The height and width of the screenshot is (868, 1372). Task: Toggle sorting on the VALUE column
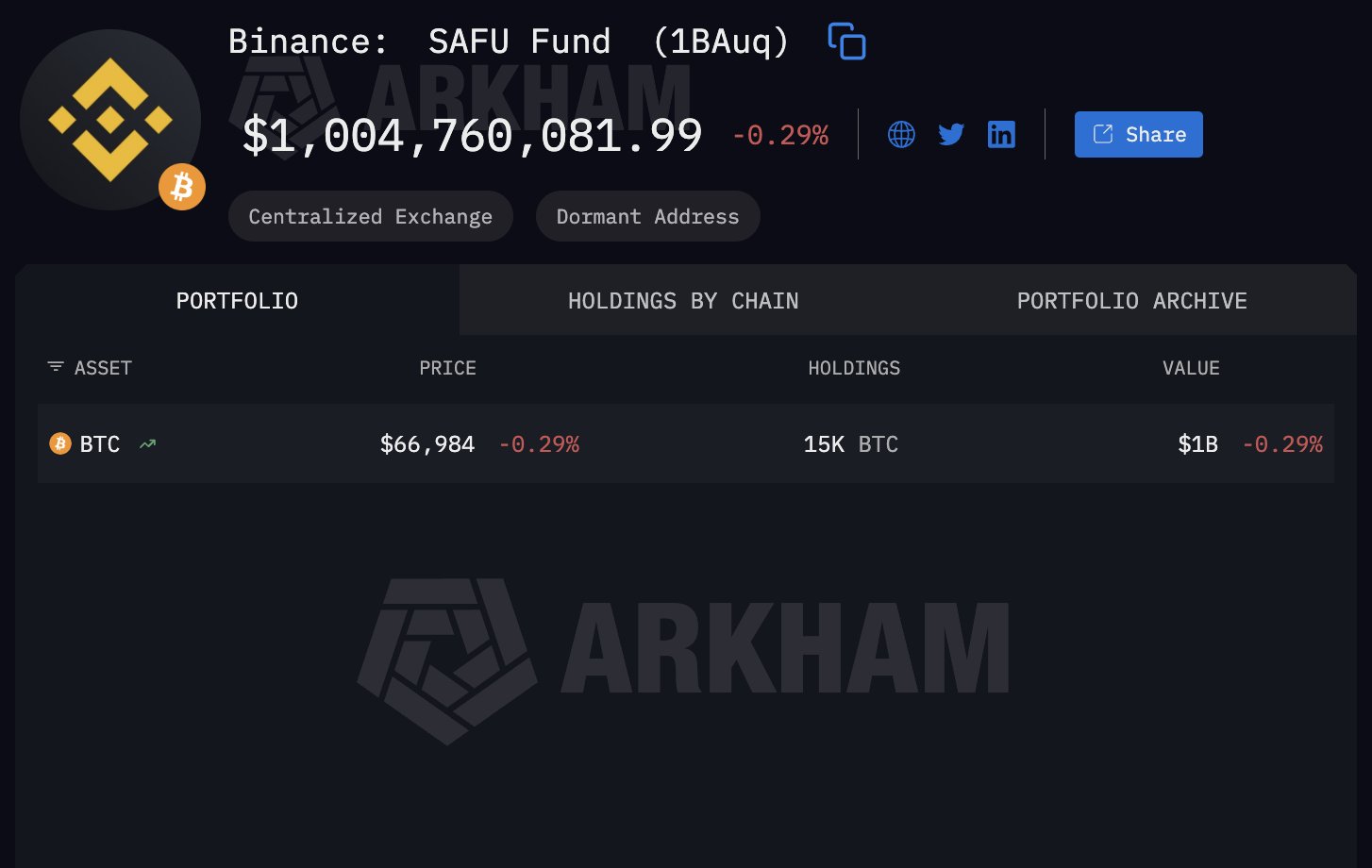(x=1191, y=368)
